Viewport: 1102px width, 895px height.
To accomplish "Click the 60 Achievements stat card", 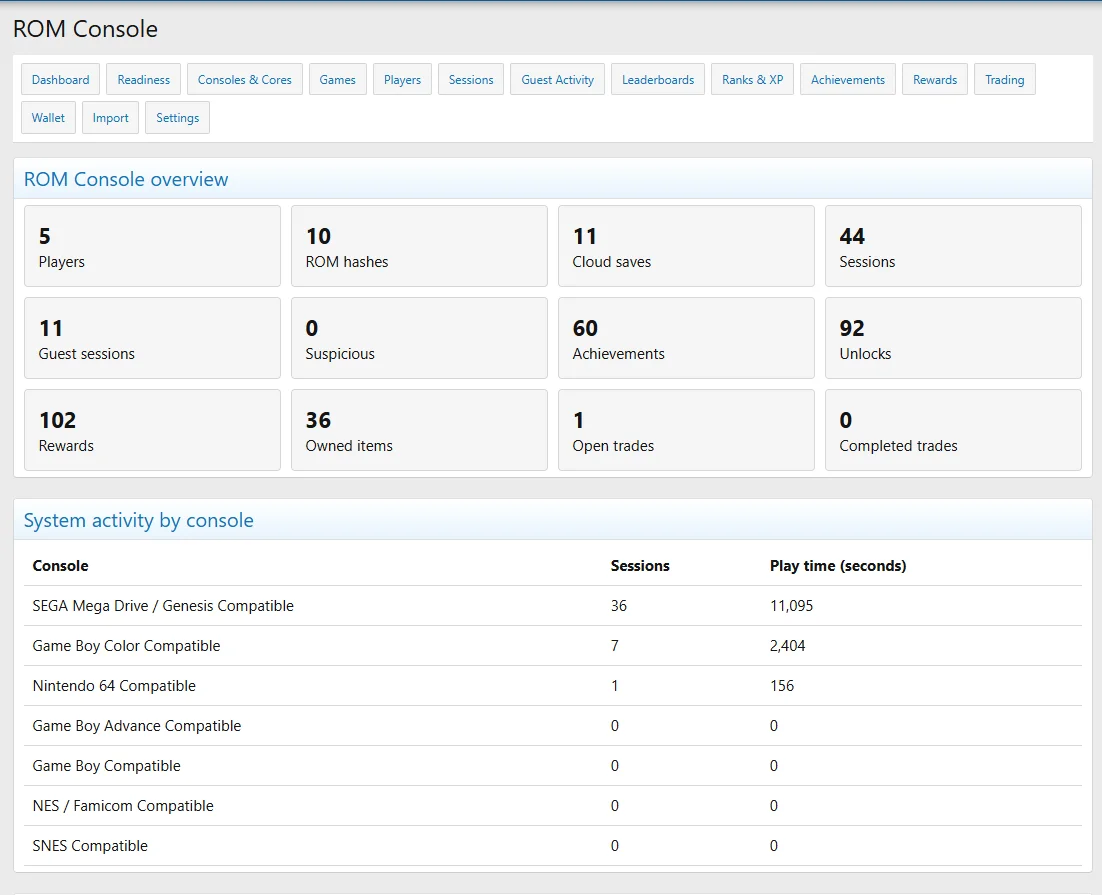I will tap(686, 338).
